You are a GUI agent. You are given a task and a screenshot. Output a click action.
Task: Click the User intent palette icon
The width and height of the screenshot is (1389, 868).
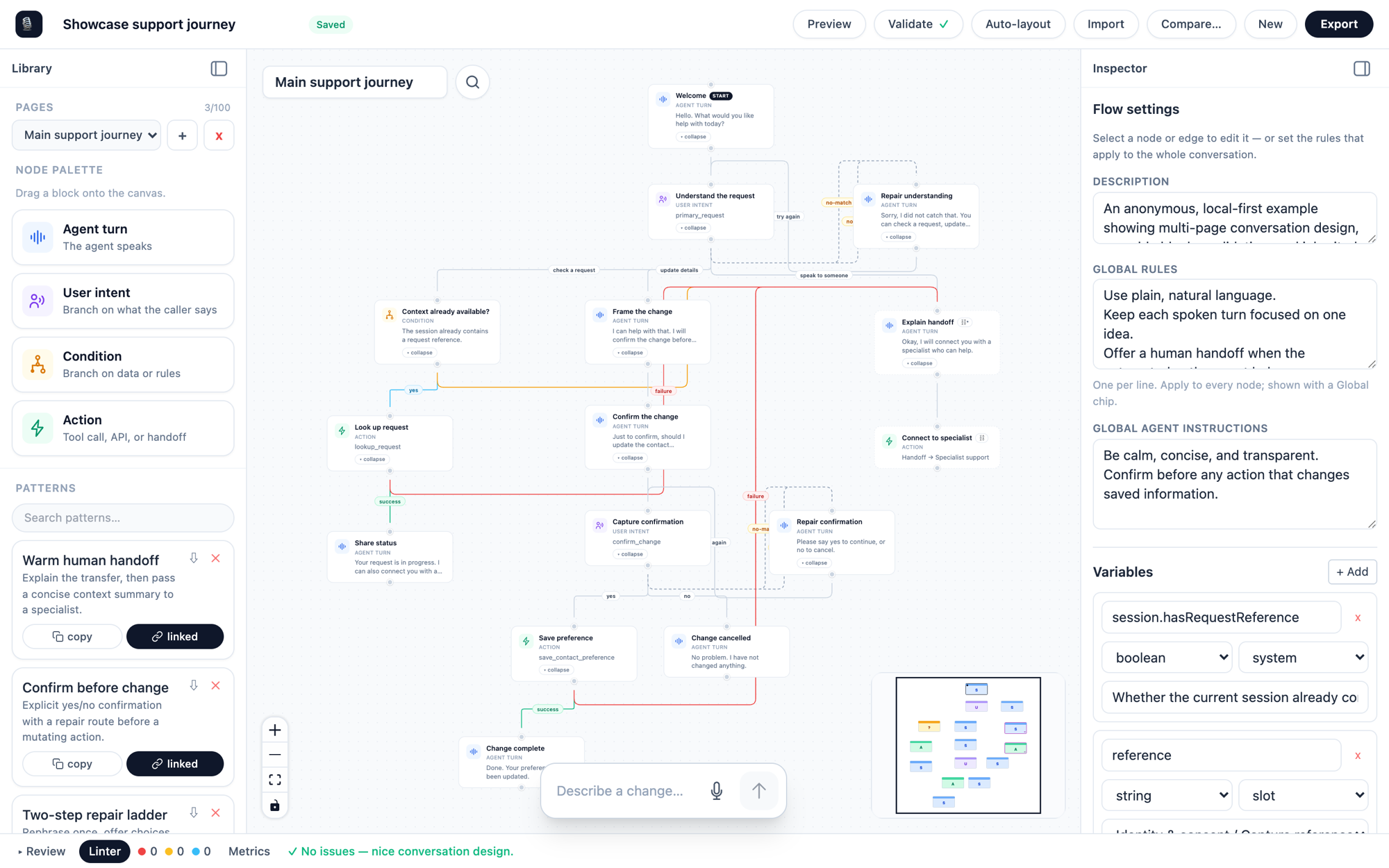[38, 301]
